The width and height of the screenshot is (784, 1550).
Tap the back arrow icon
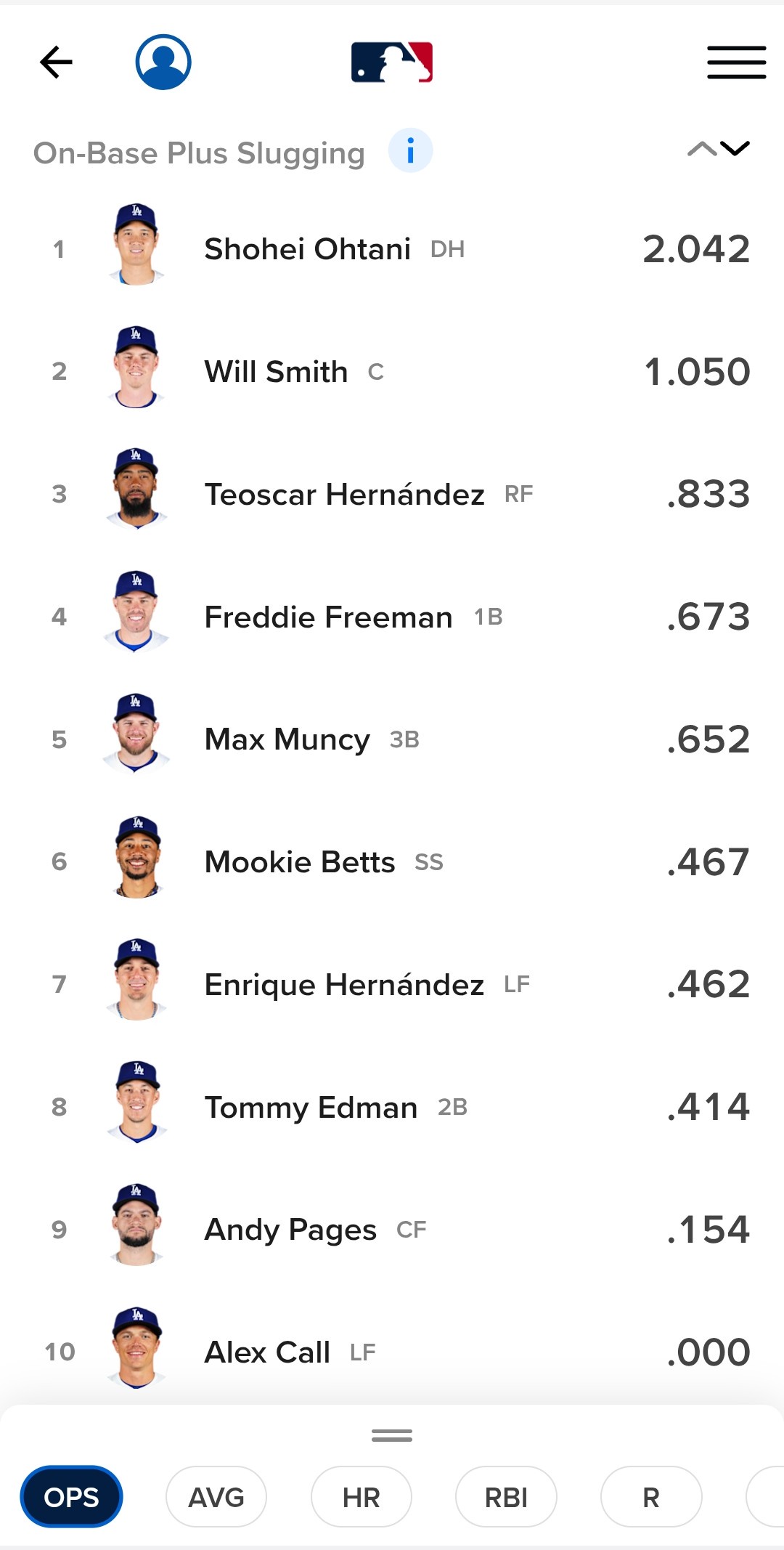tap(56, 62)
